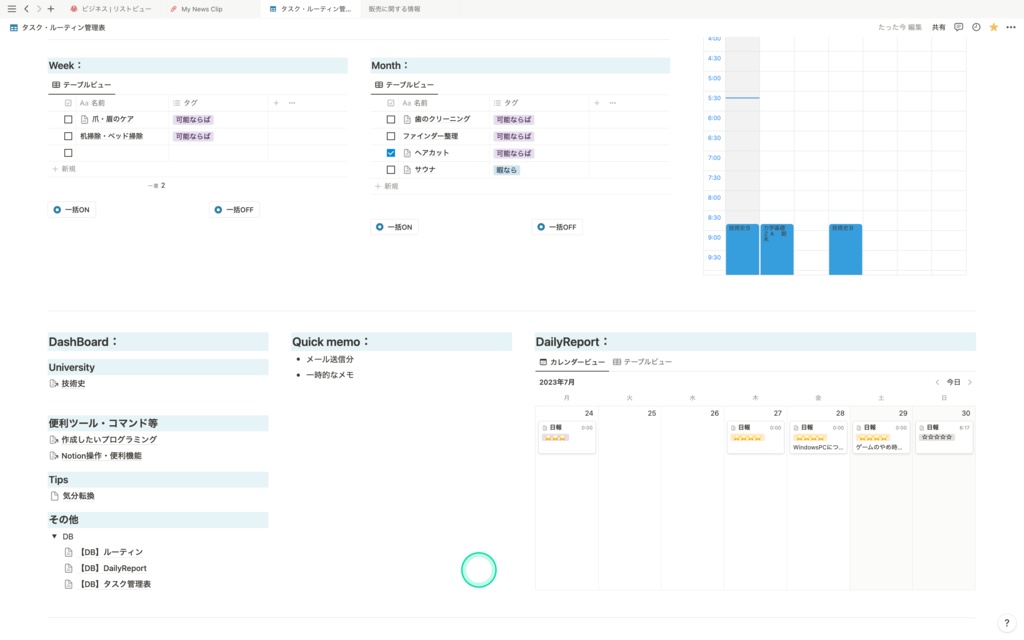Go to next month in DailyReport calendar
The width and height of the screenshot is (1024, 640).
click(970, 382)
